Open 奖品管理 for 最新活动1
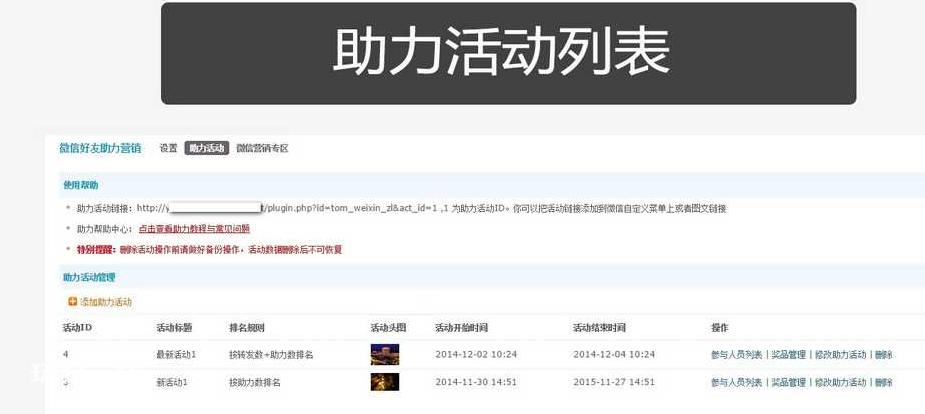The height and width of the screenshot is (414, 925). 788,355
